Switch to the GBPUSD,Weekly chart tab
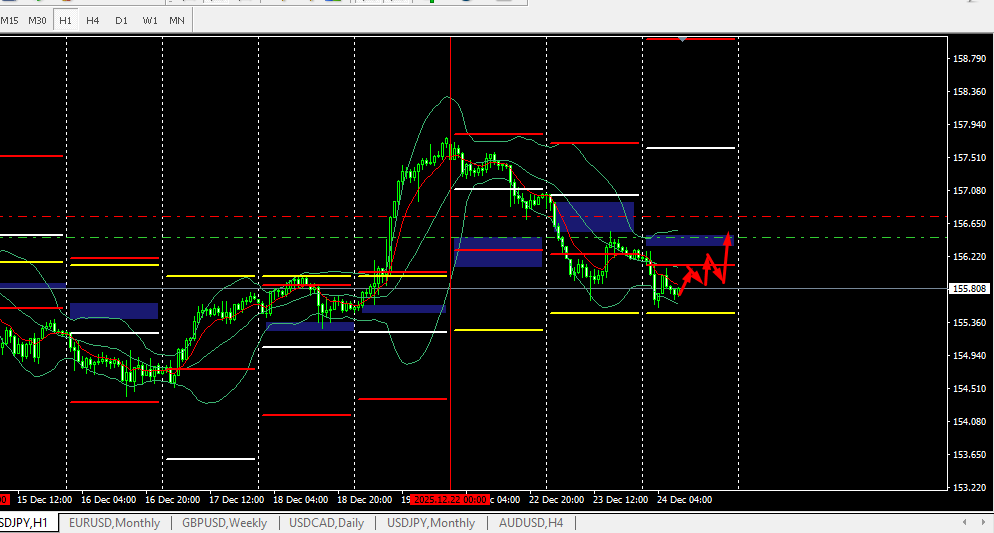The image size is (994, 533). tap(224, 523)
